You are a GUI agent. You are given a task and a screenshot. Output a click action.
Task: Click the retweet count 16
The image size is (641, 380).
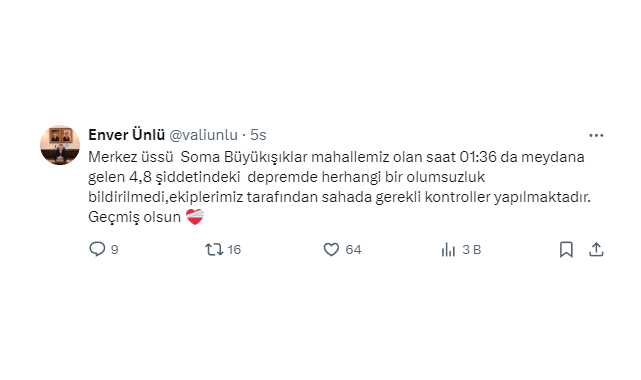(234, 250)
